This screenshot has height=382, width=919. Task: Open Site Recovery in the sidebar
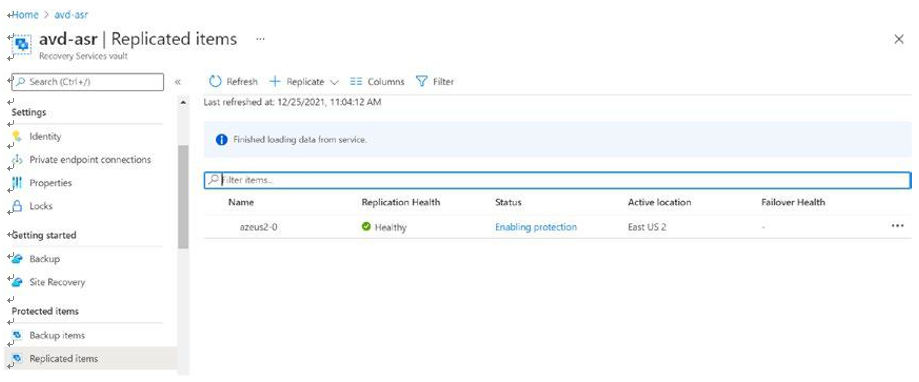(x=57, y=282)
